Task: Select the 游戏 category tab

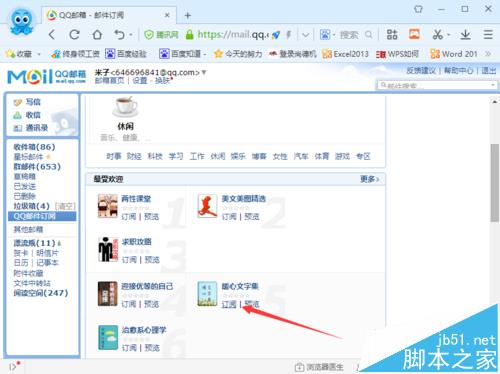Action: [x=342, y=156]
